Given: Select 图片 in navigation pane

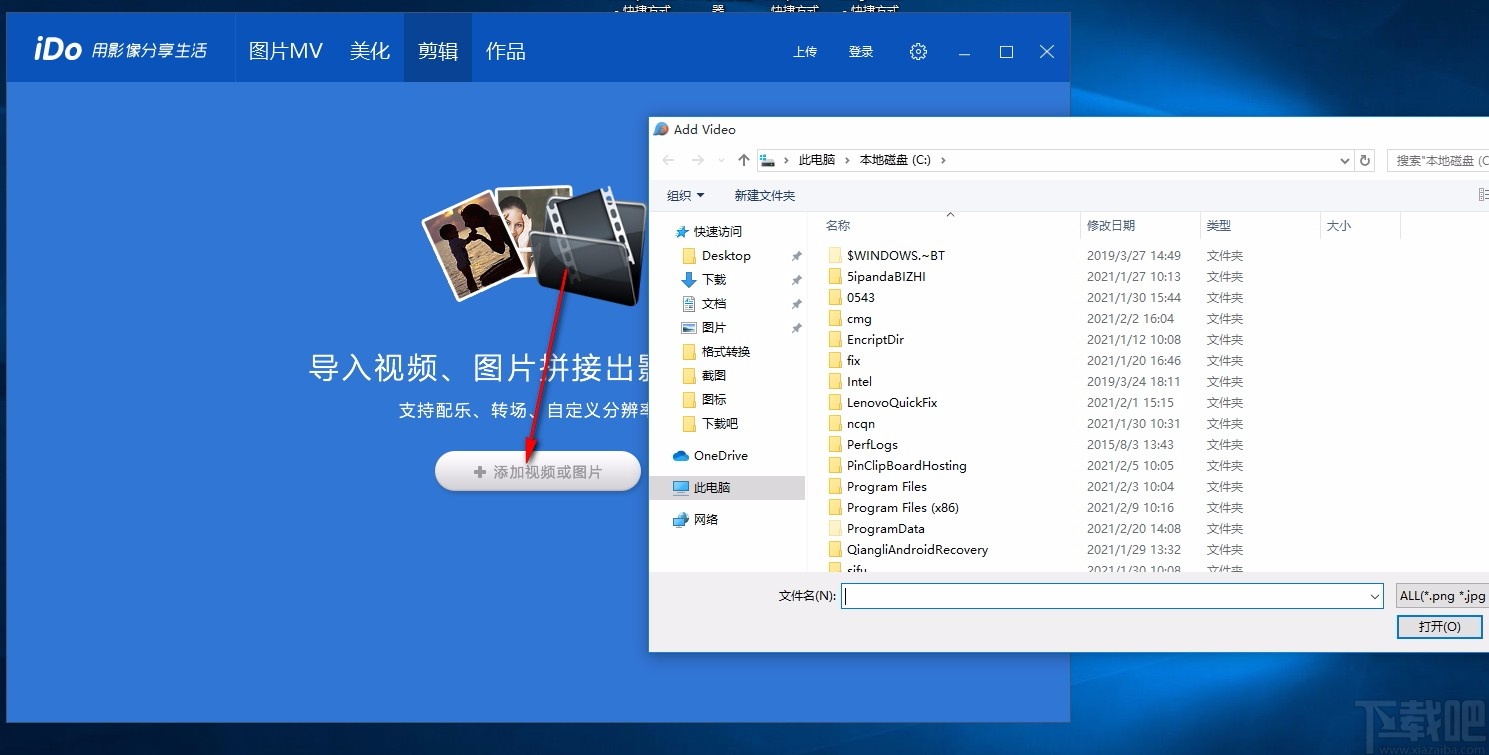Looking at the screenshot, I should tap(704, 327).
